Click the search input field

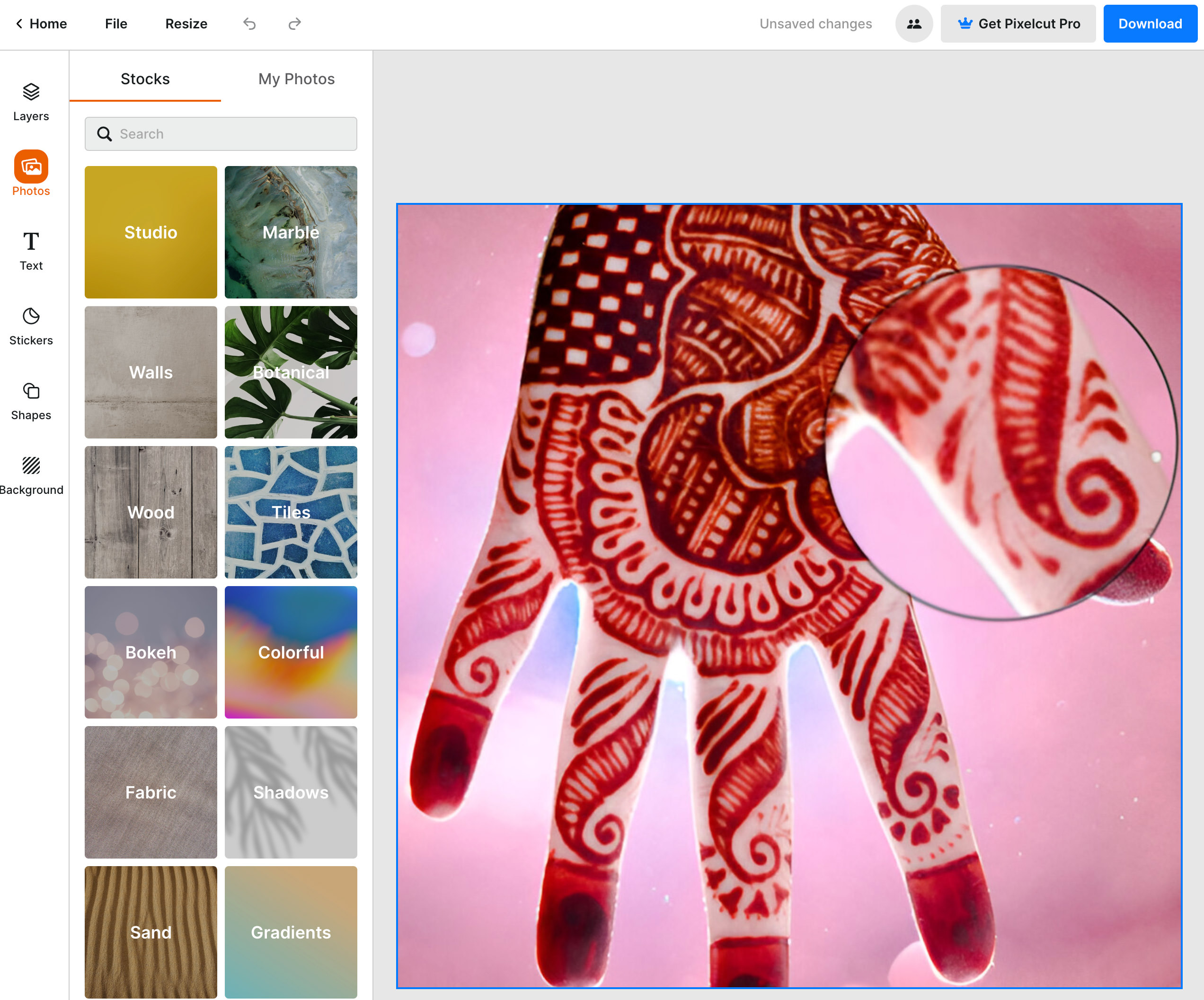221,134
